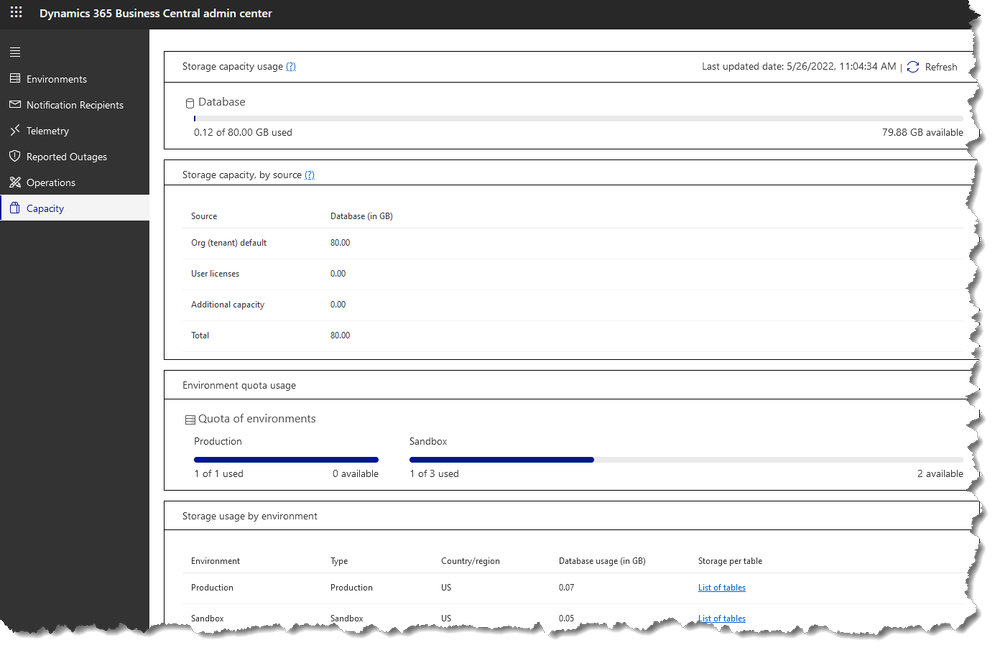This screenshot has height=653, width=1000.
Task: Open help link beside Storage capacity, by source
Action: pos(309,175)
